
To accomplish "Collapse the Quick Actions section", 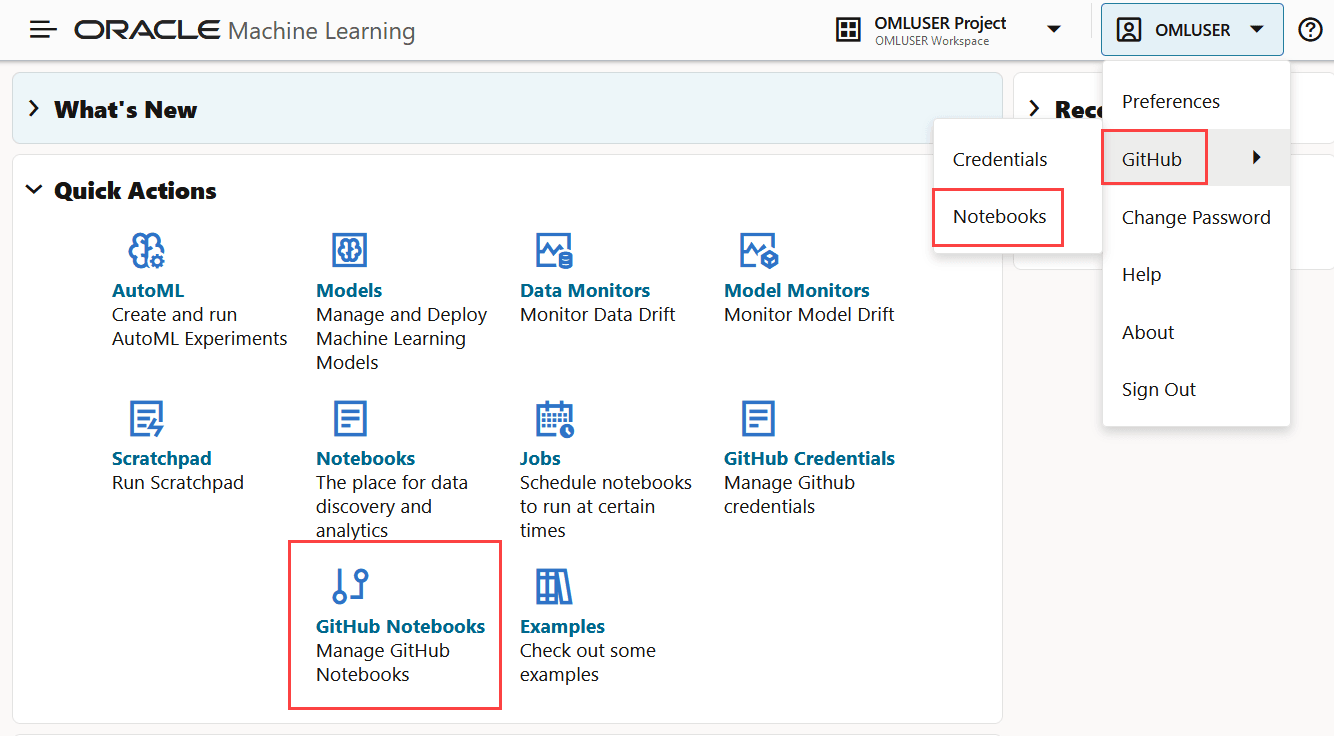I will tap(34, 190).
